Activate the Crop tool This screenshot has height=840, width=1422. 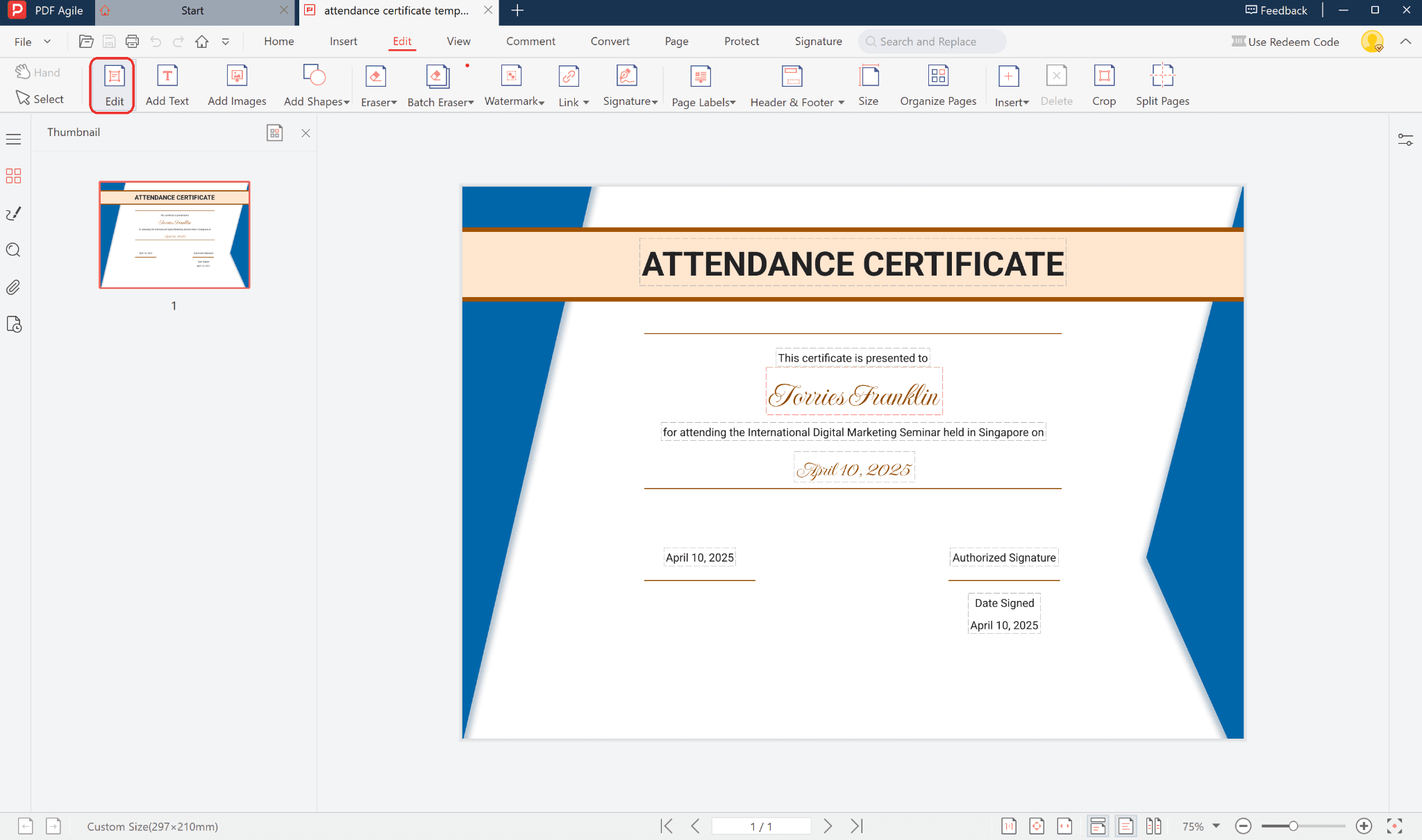pyautogui.click(x=1104, y=83)
